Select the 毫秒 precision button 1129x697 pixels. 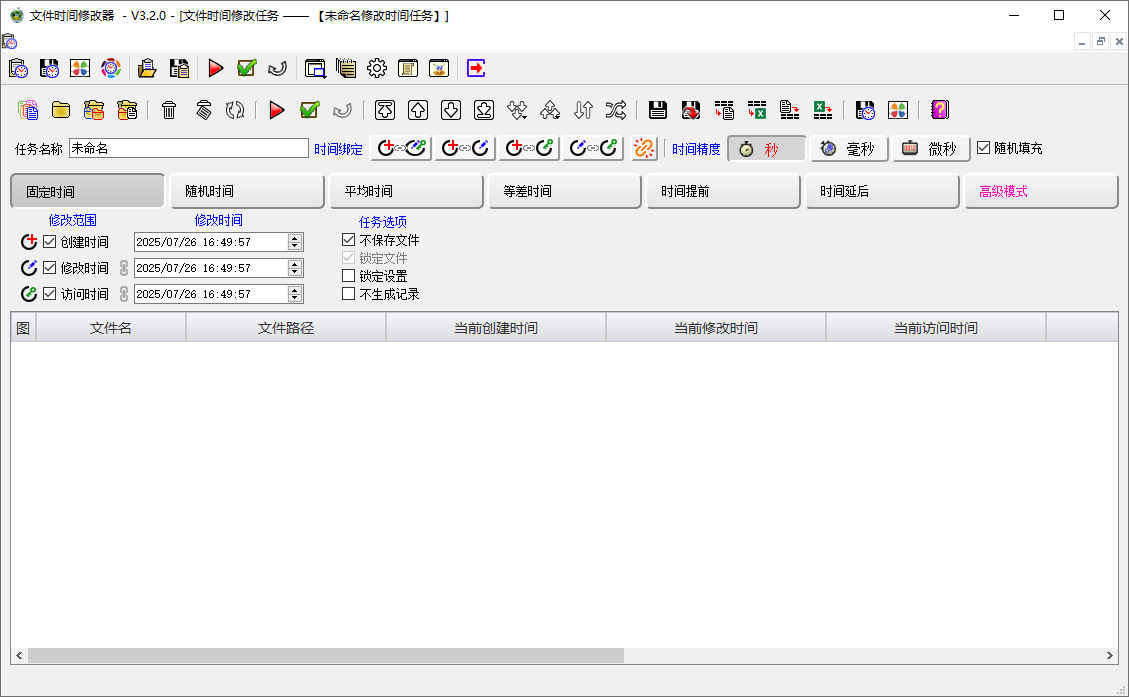849,149
